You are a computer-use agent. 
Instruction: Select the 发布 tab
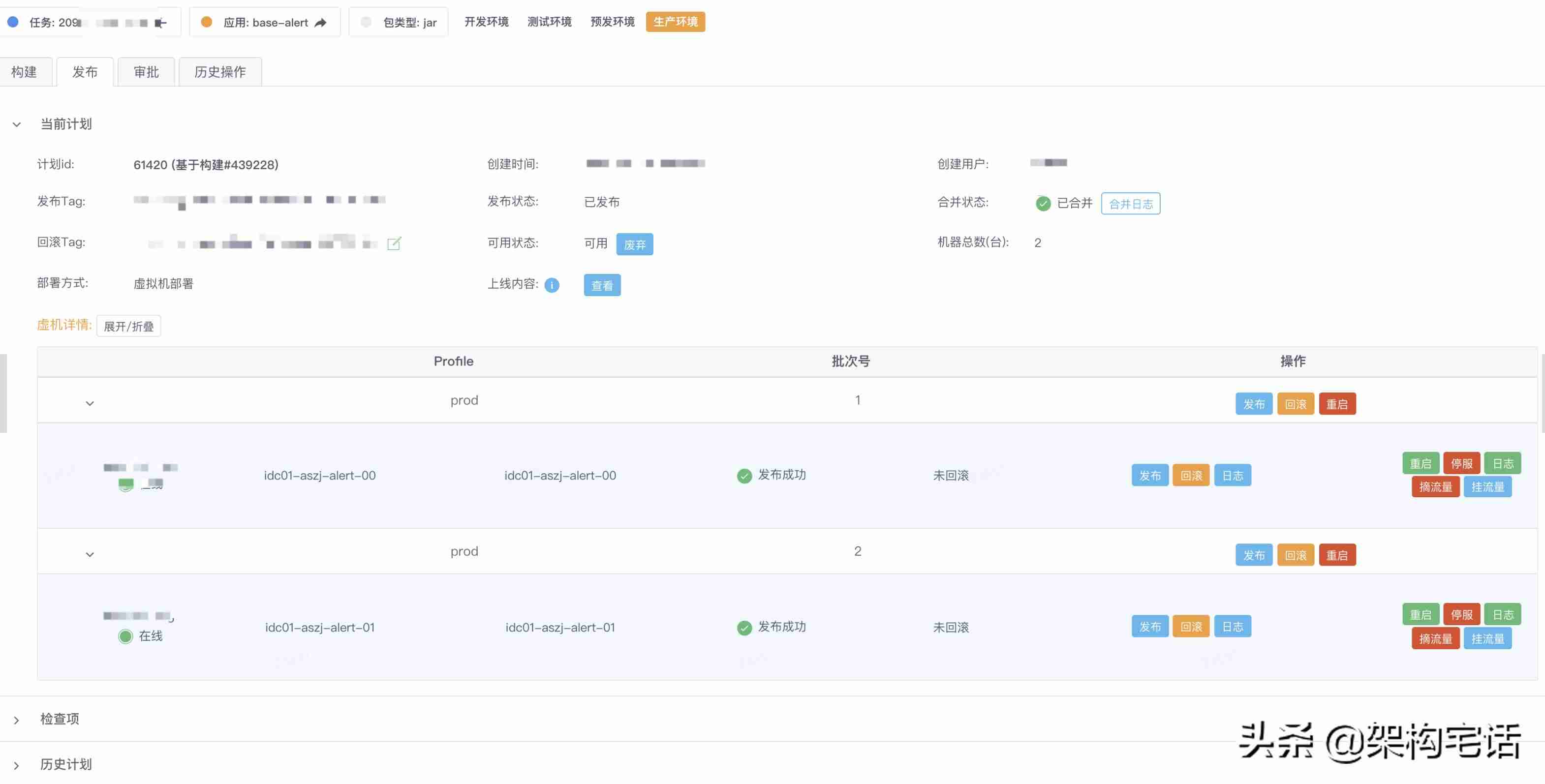click(x=85, y=72)
